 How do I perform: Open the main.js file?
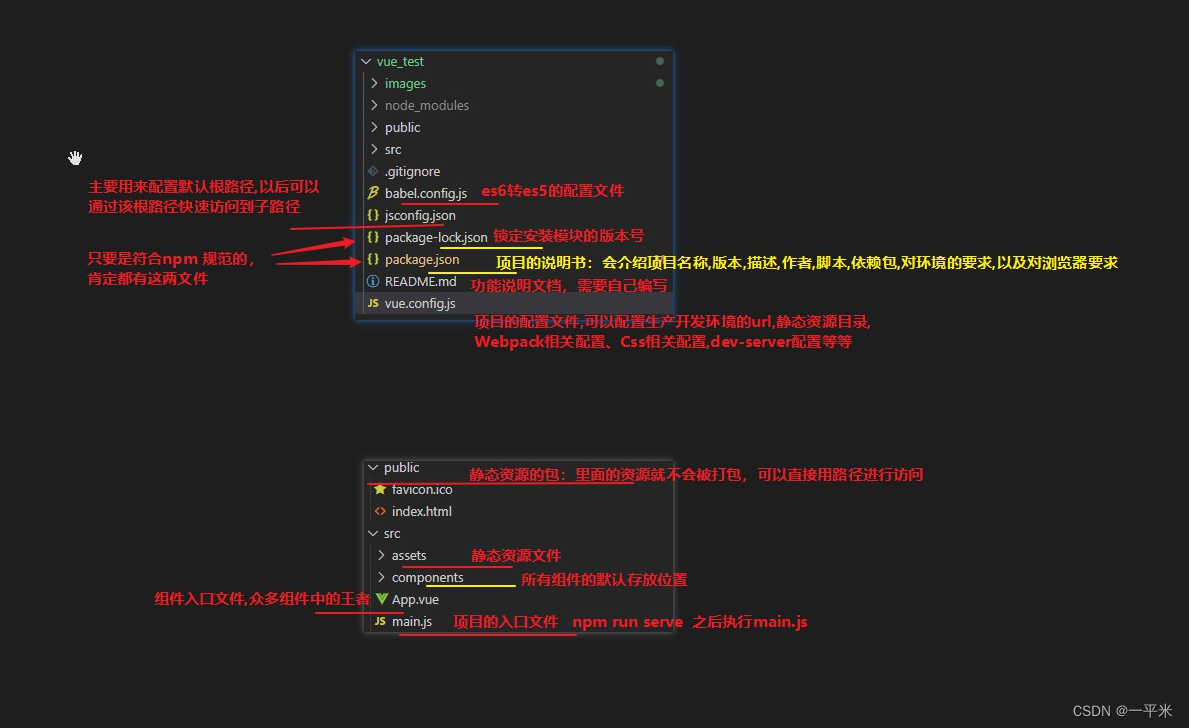coord(412,622)
